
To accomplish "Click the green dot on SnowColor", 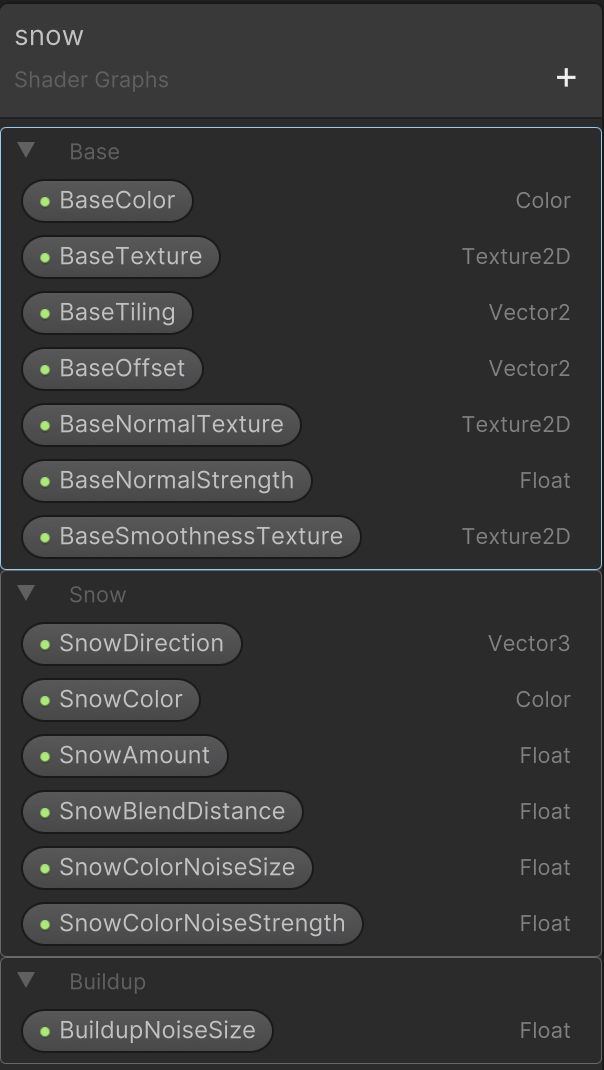I will coord(45,700).
